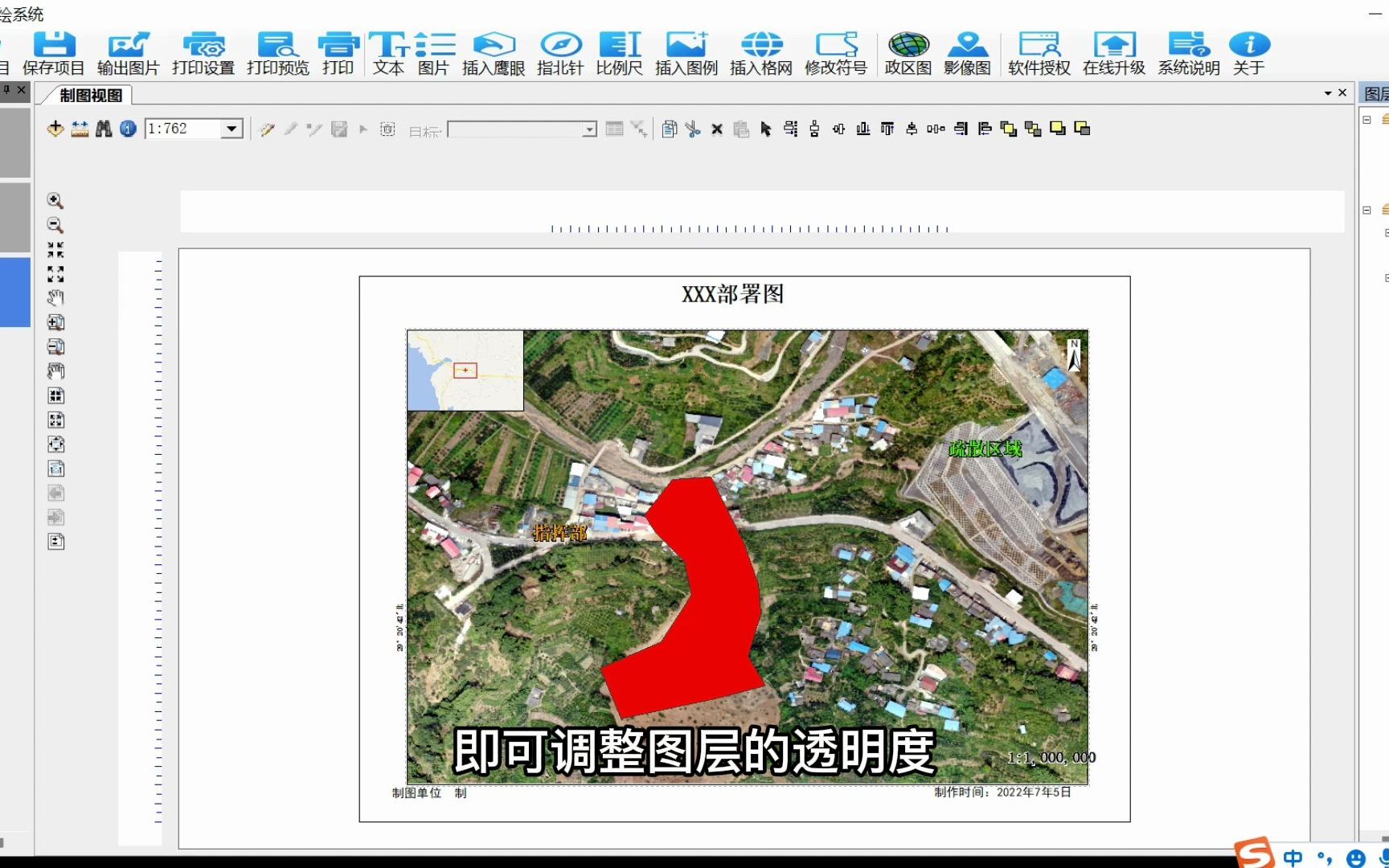Click the delete X icon
The width and height of the screenshot is (1389, 868).
click(x=717, y=129)
